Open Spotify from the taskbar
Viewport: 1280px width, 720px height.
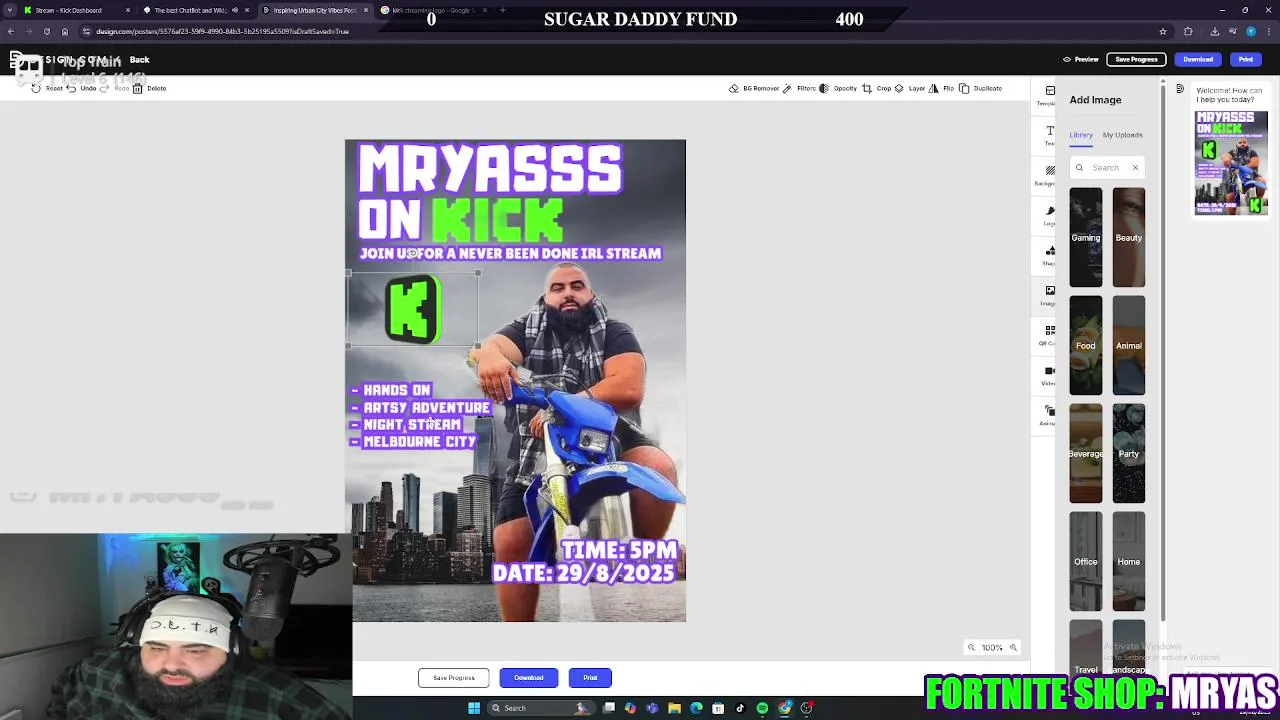pyautogui.click(x=762, y=708)
